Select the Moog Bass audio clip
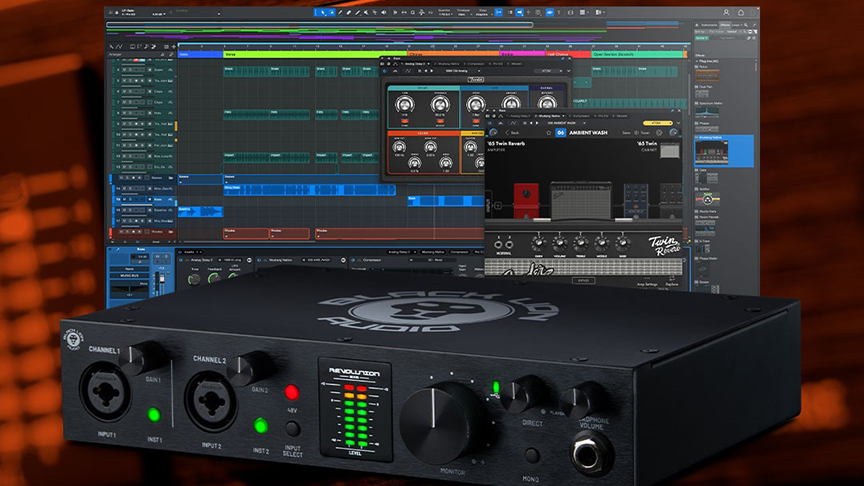This screenshot has height=486, width=864. click(x=309, y=190)
